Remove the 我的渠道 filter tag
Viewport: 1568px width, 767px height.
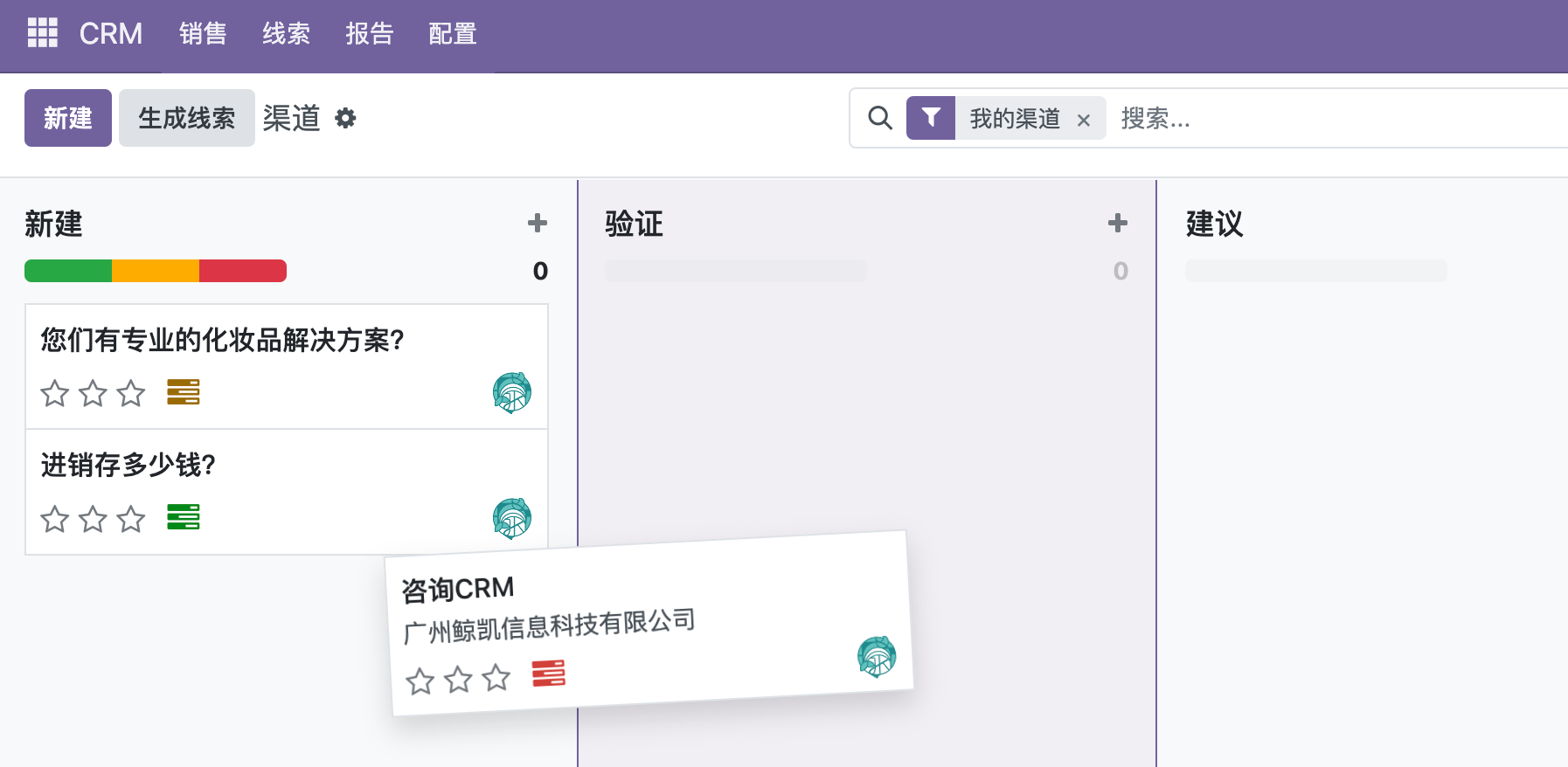tap(1083, 120)
